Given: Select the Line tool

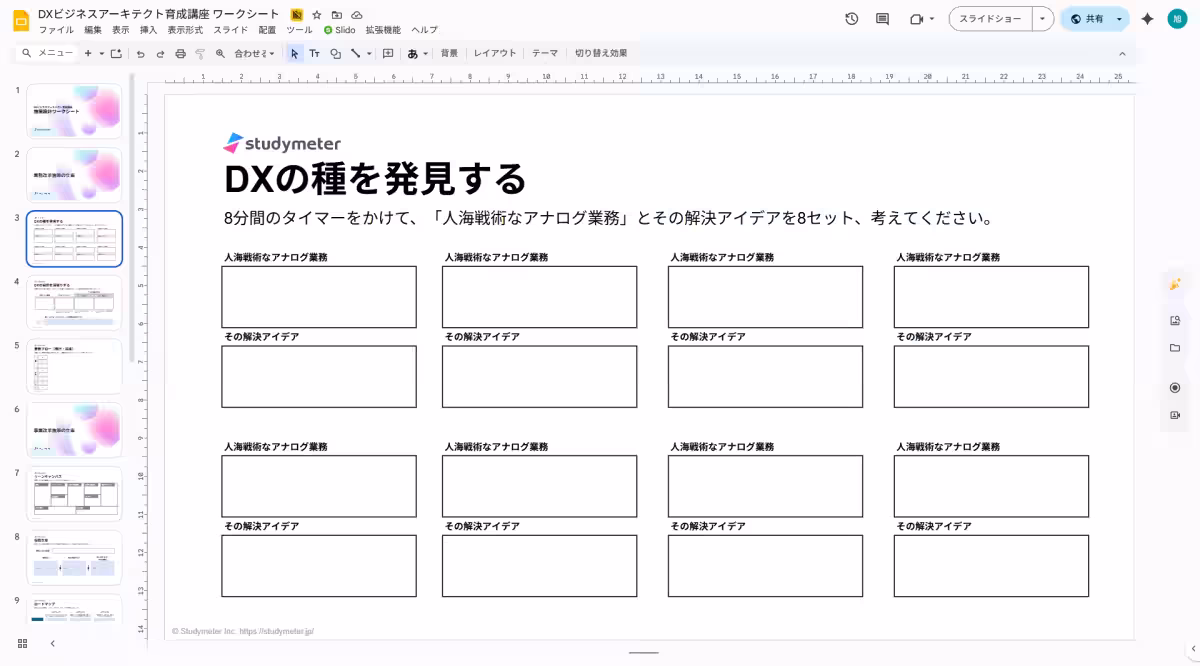Looking at the screenshot, I should pos(356,54).
